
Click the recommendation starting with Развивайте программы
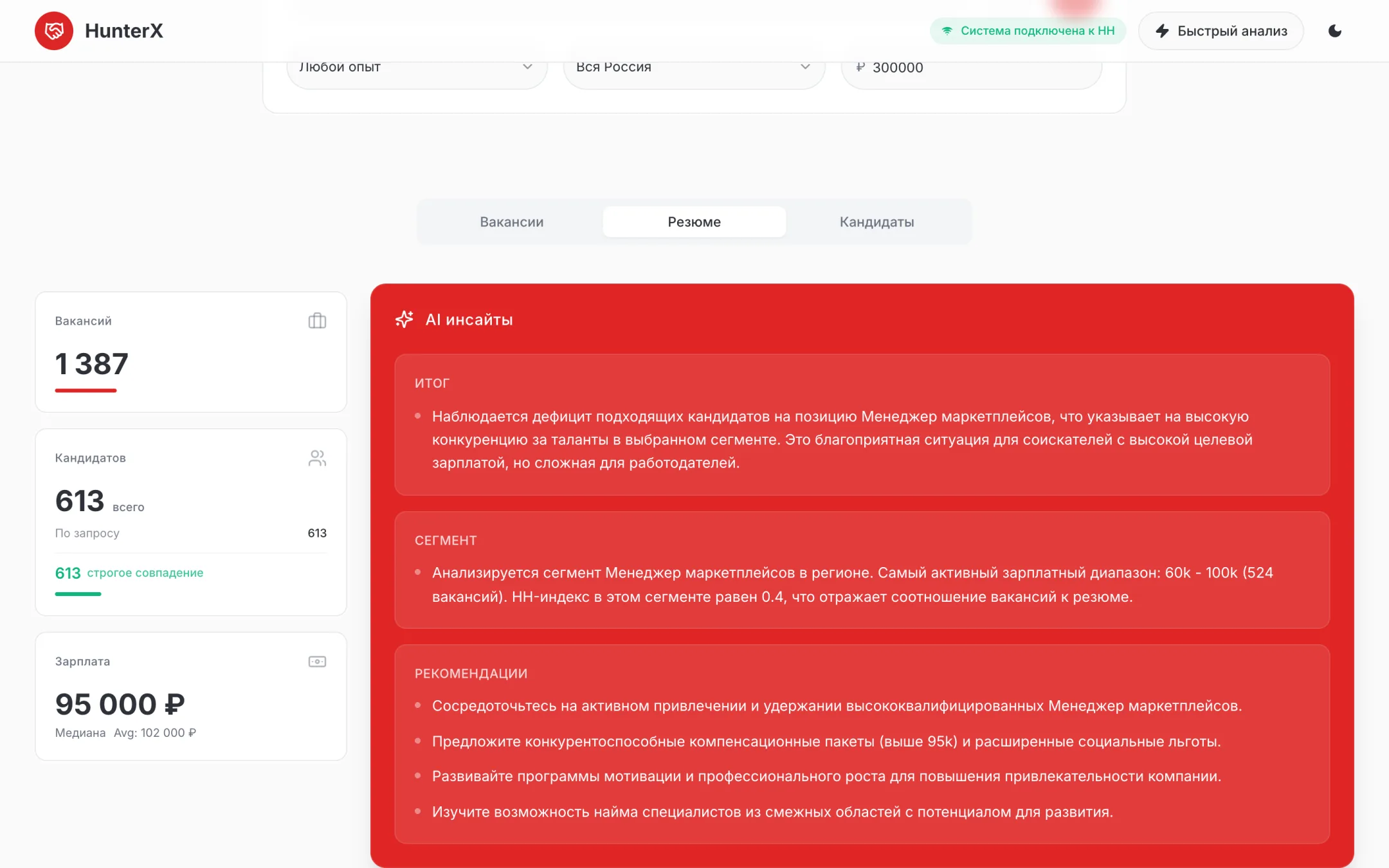(826, 776)
